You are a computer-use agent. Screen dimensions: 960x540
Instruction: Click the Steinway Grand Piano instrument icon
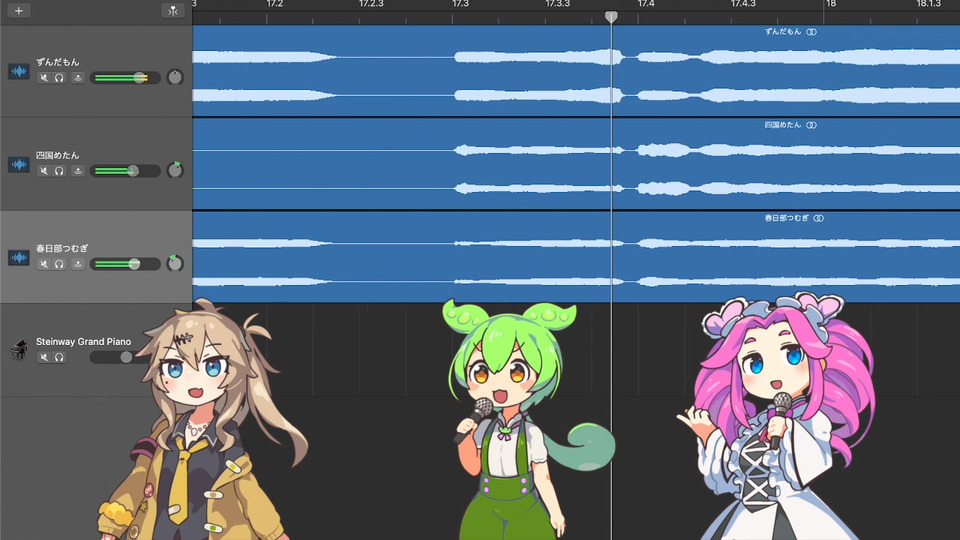pos(18,350)
